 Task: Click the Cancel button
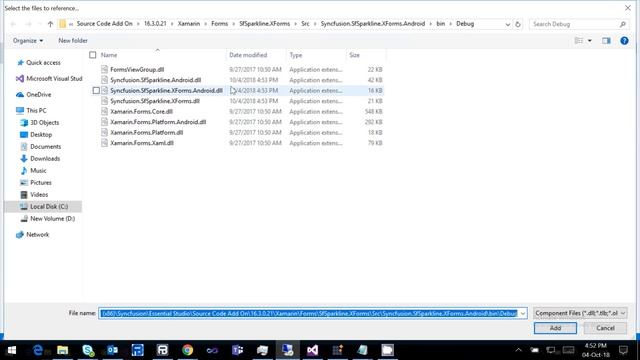coord(605,328)
